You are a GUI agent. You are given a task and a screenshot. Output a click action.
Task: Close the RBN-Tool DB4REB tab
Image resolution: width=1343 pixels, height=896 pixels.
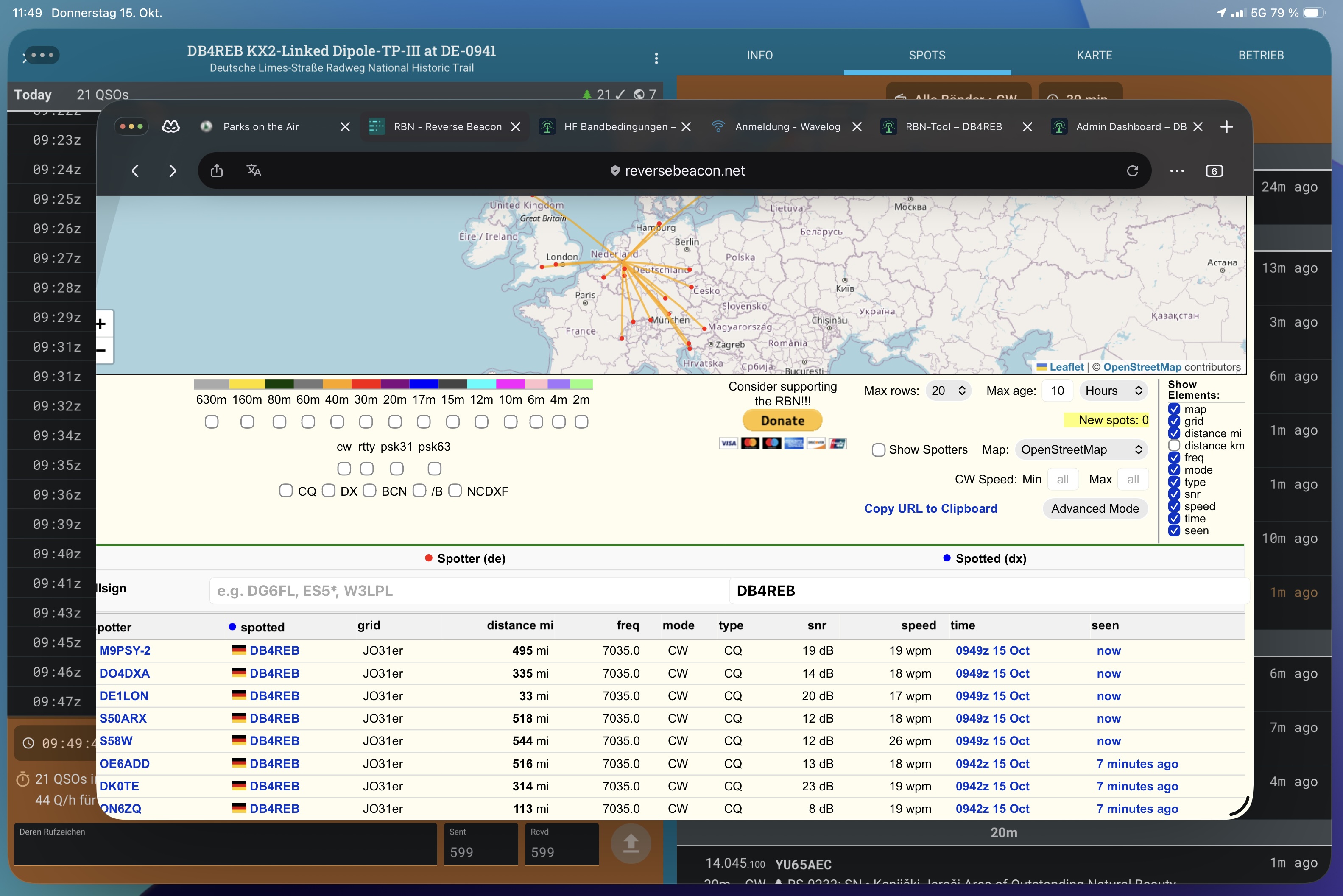(x=1027, y=127)
